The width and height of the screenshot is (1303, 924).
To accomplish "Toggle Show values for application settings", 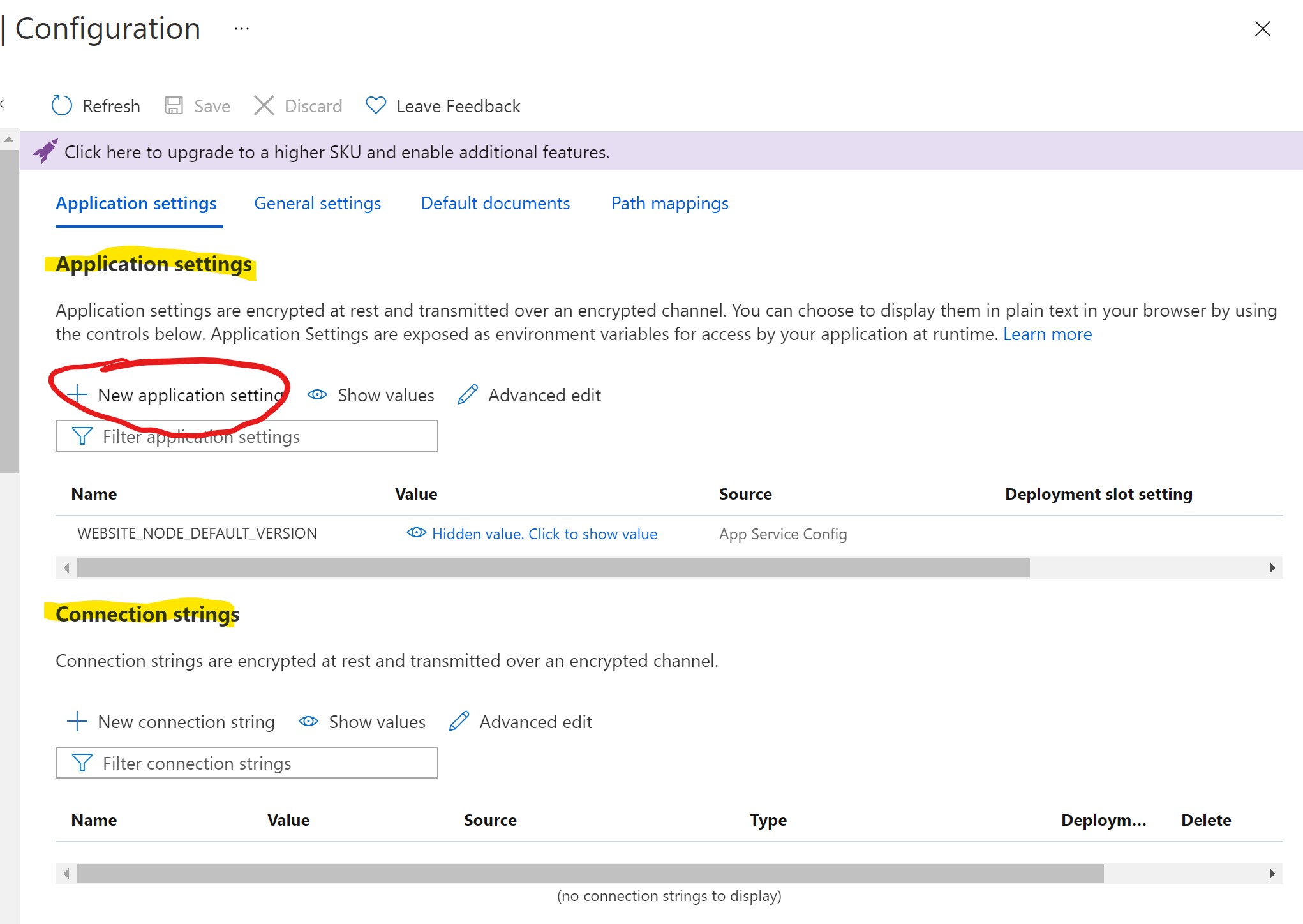I will (371, 395).
